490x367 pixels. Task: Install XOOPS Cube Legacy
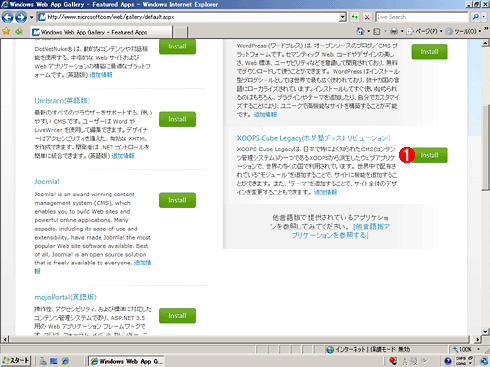click(429, 155)
